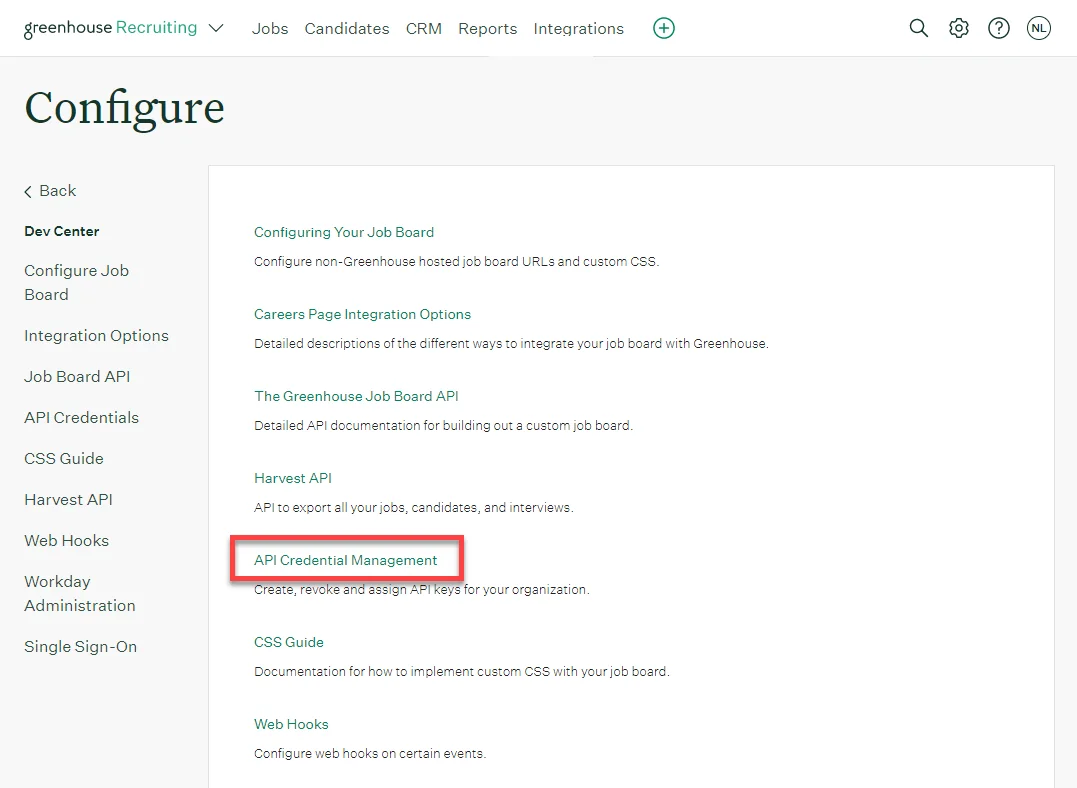Open Careers Page Integration Options link
This screenshot has height=788, width=1077.
pyautogui.click(x=363, y=314)
